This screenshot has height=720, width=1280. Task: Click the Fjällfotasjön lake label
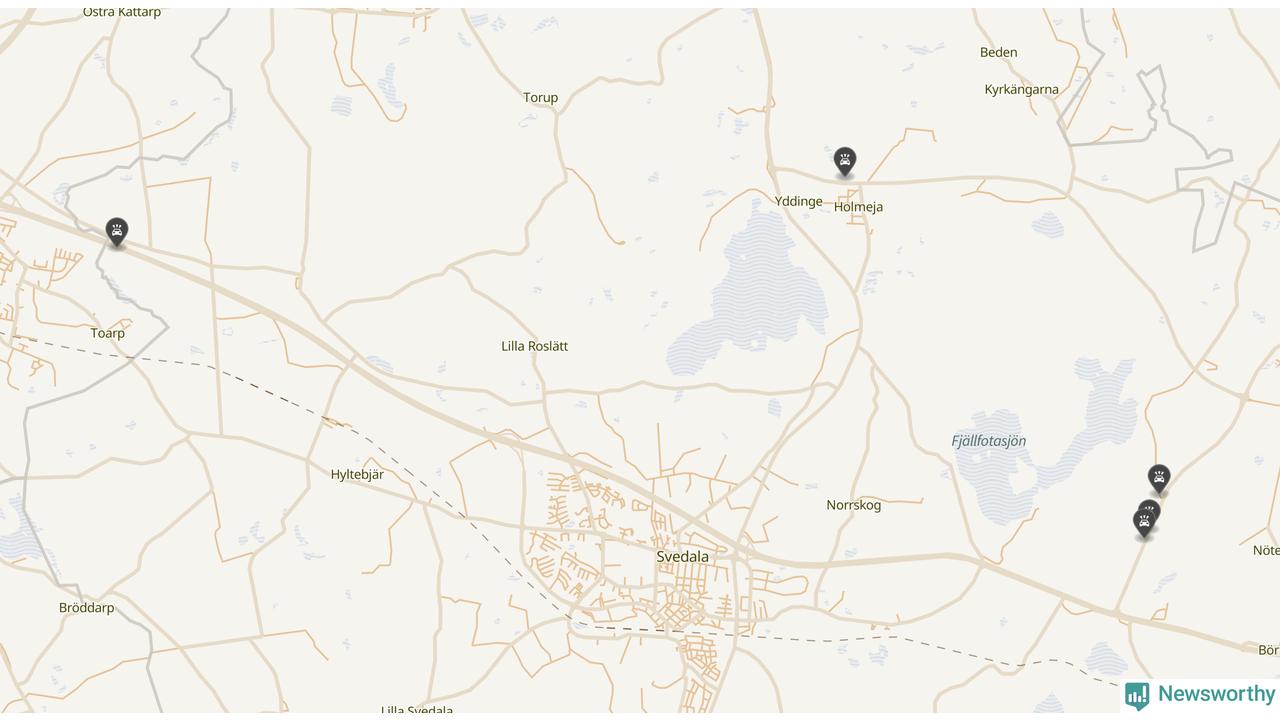(988, 441)
